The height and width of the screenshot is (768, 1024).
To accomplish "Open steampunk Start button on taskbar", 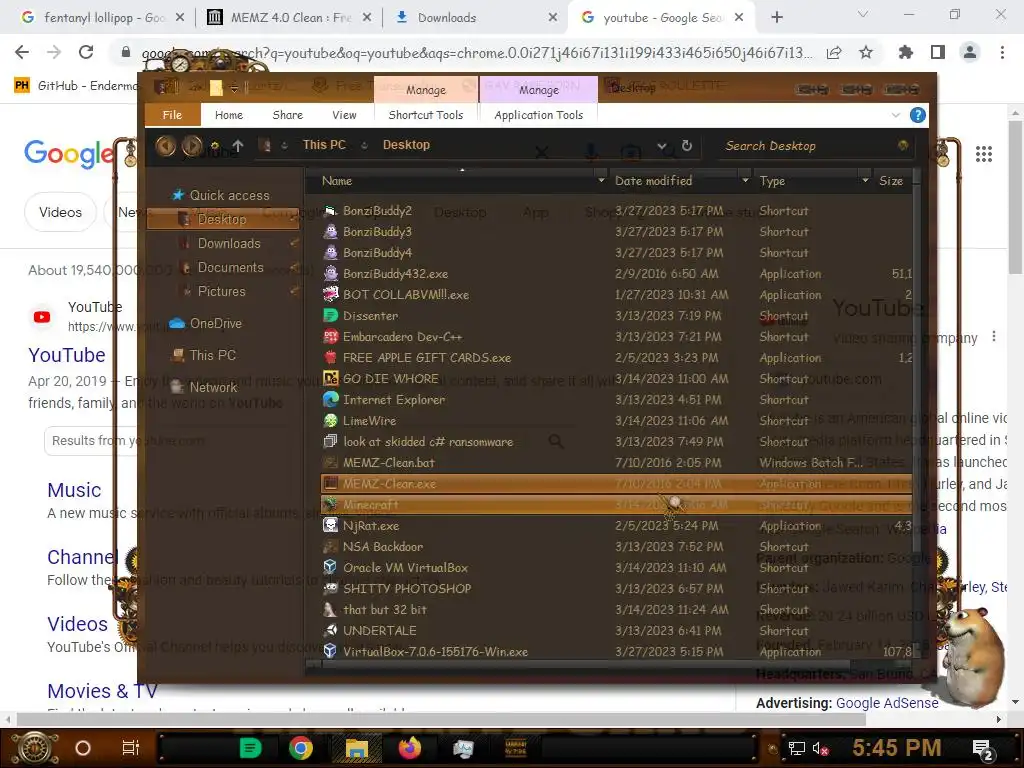I will [34, 748].
